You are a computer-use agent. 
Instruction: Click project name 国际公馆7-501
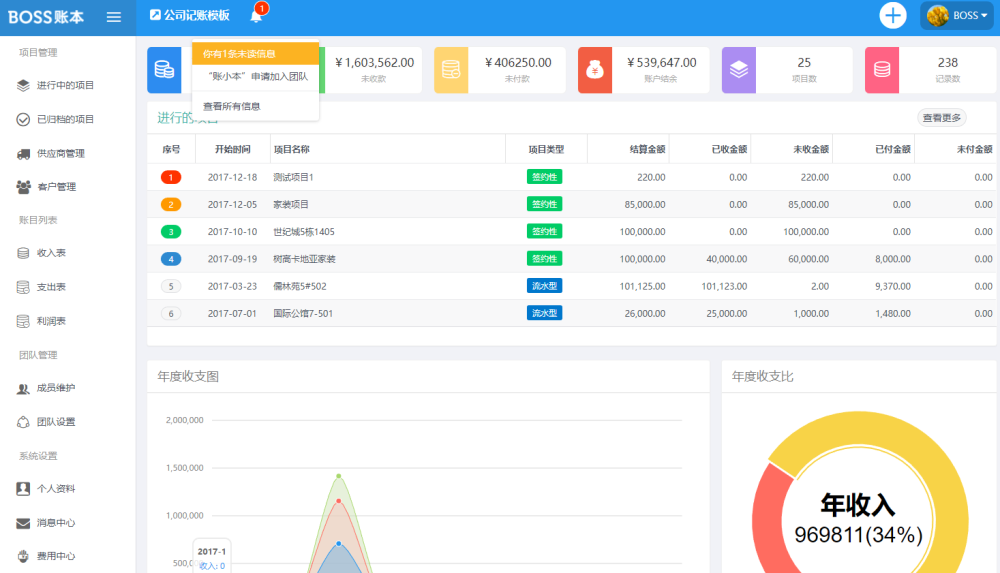click(303, 313)
